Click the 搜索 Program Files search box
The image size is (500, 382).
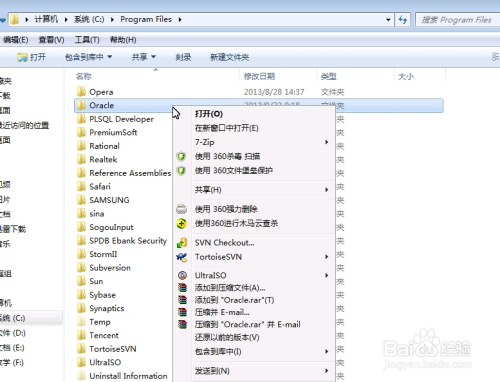(457, 20)
